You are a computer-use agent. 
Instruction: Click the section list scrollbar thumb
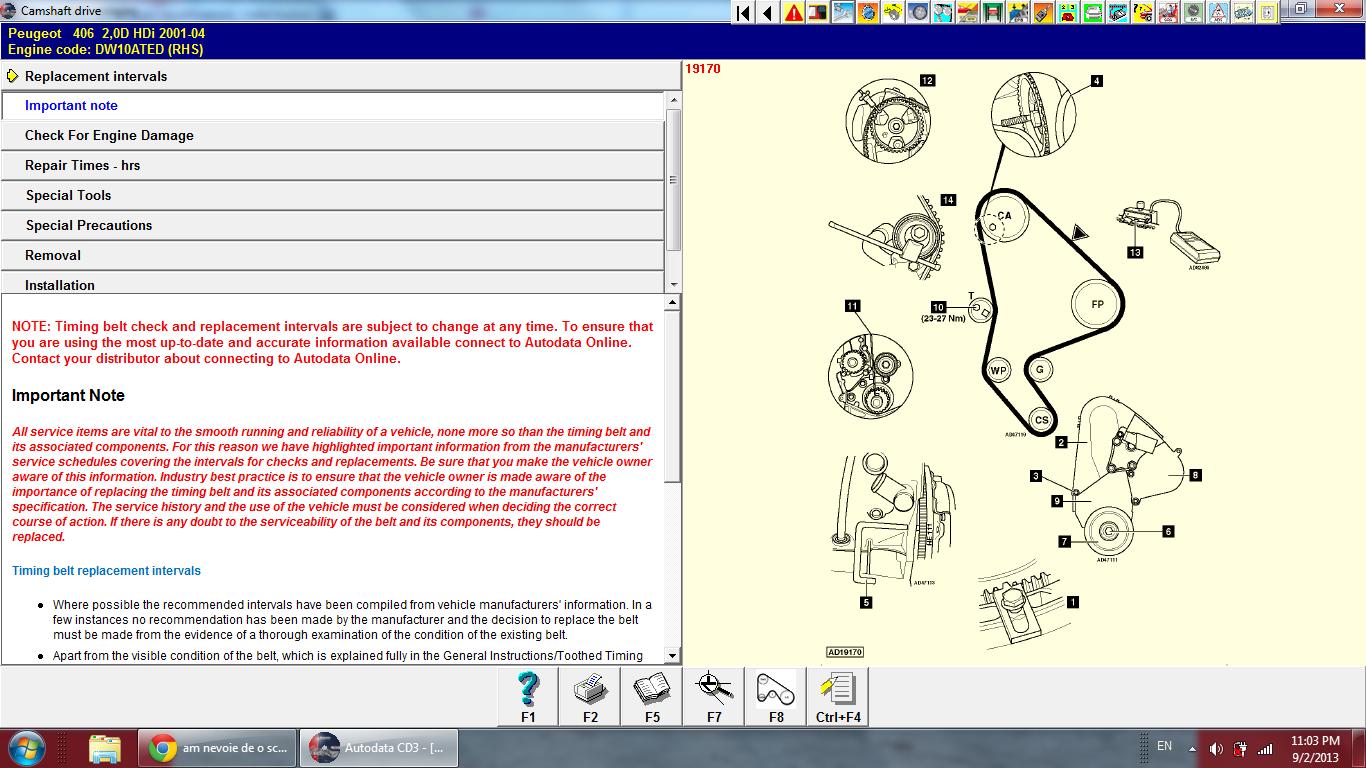(673, 180)
